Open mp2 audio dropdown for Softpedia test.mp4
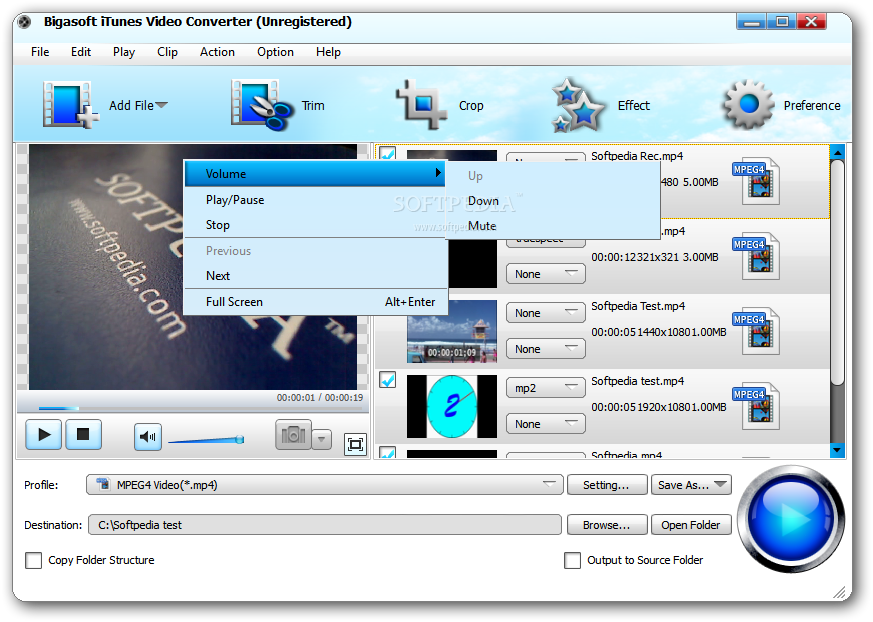873x622 pixels. (546, 388)
